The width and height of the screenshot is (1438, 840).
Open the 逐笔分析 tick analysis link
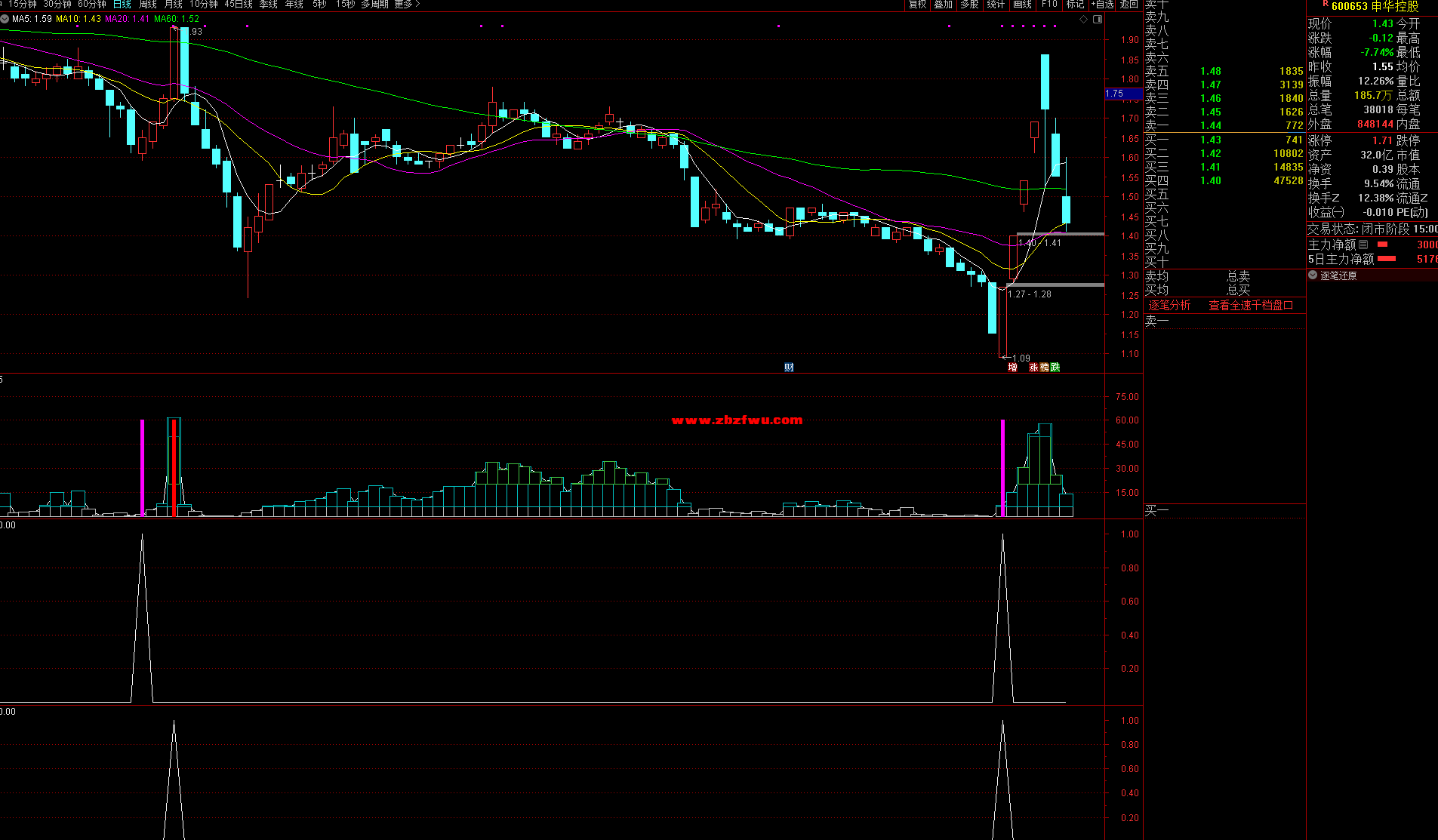click(x=1169, y=306)
